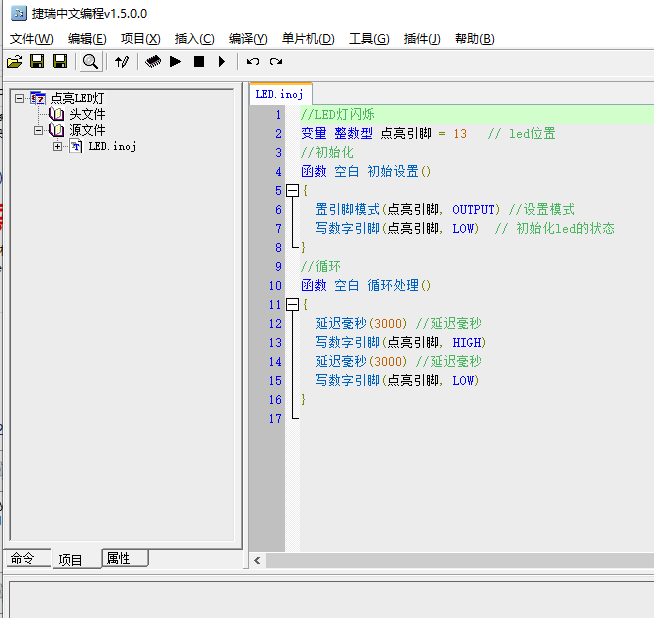
Task: Click the open file folder icon
Action: coord(14,62)
